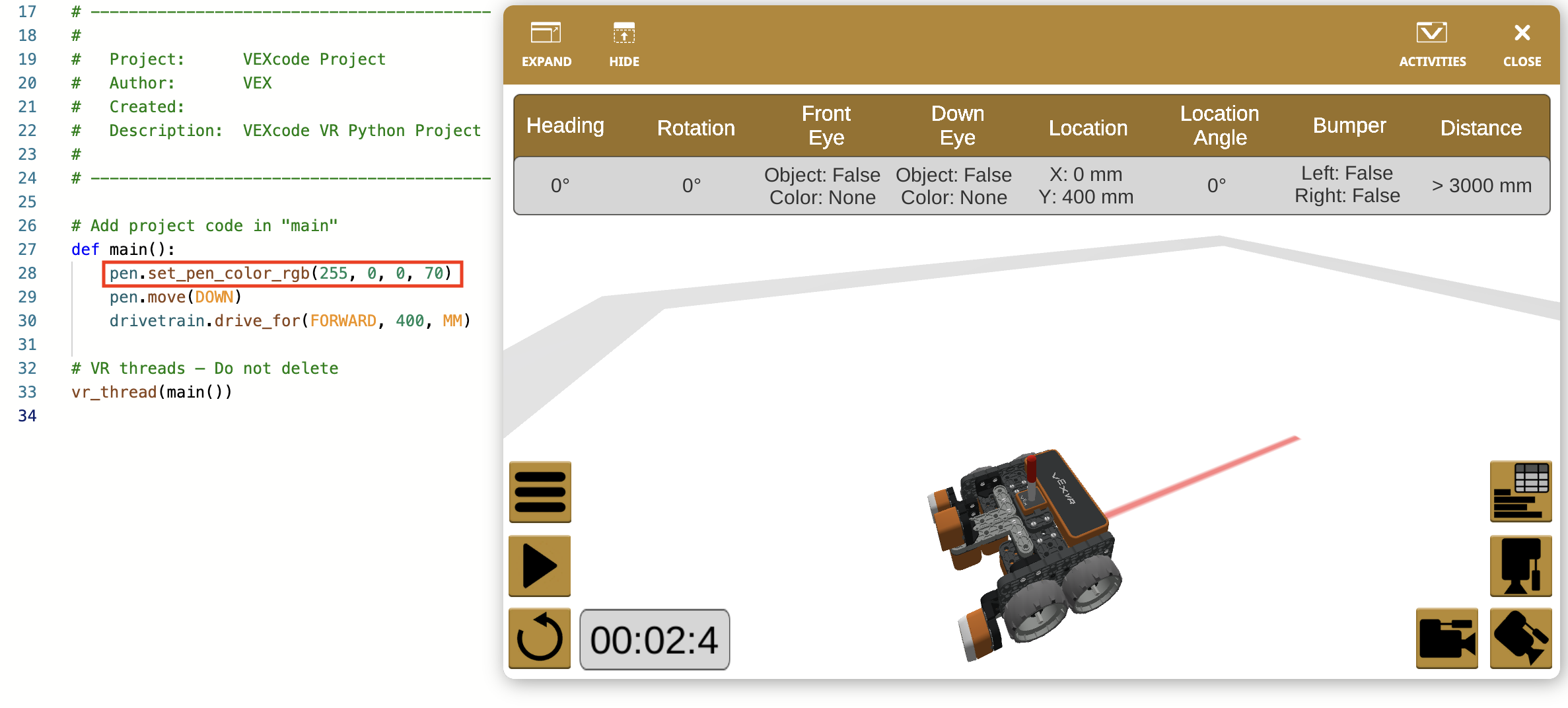Expand the playground window
Viewport: 1568px width, 708px height.
pyautogui.click(x=546, y=44)
